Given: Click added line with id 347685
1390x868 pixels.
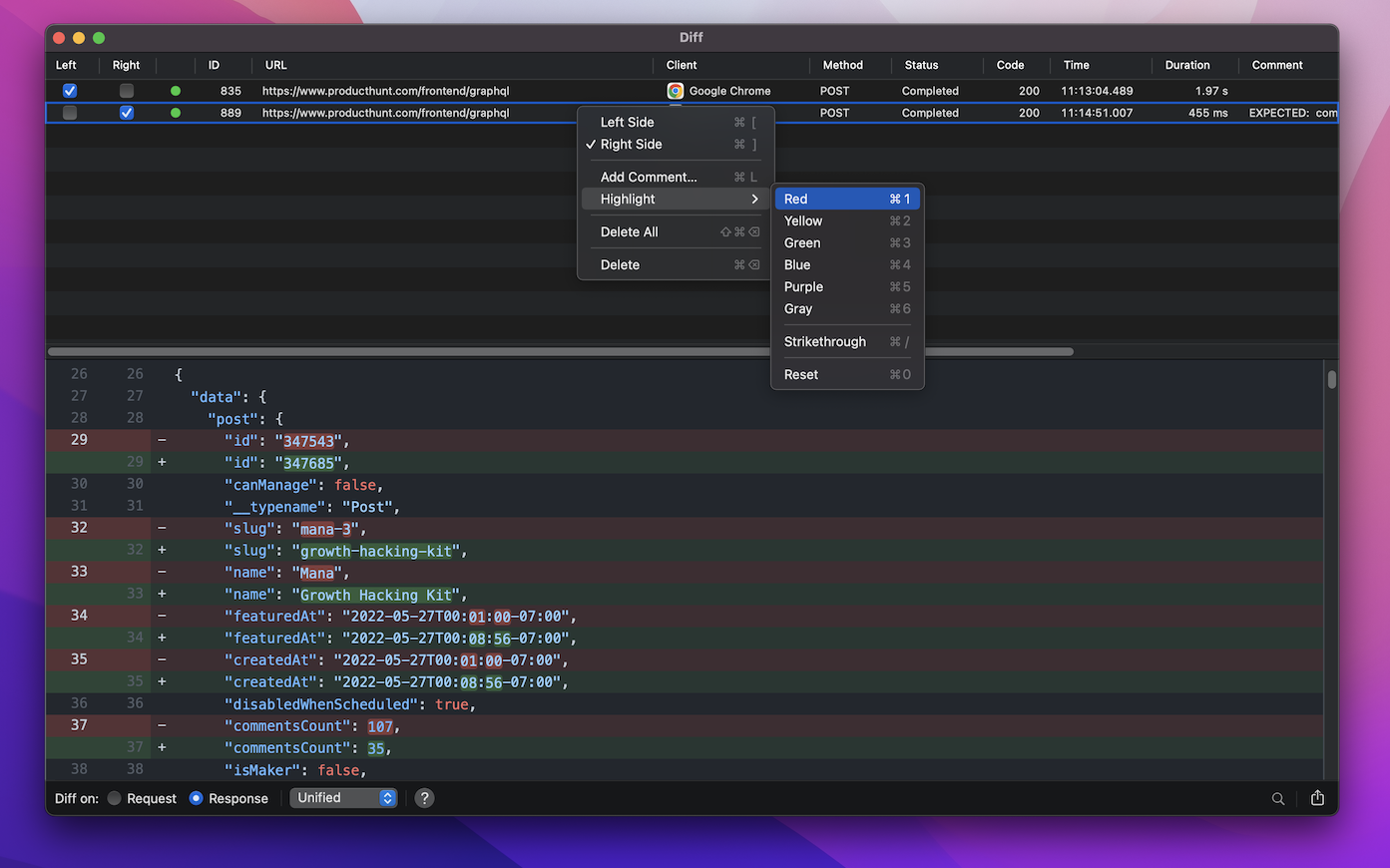Looking at the screenshot, I should 685,462.
